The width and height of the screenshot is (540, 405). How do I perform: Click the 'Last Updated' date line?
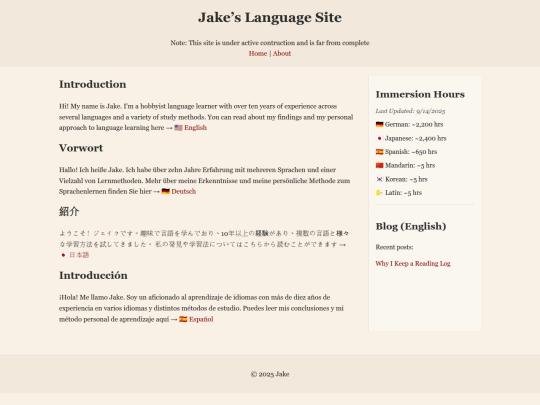(x=410, y=111)
